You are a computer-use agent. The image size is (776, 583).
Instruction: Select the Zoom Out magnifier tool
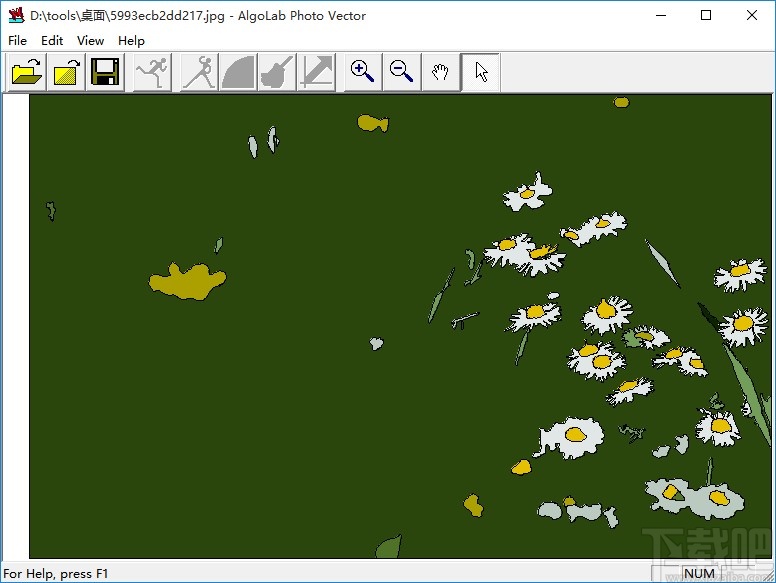pyautogui.click(x=402, y=72)
